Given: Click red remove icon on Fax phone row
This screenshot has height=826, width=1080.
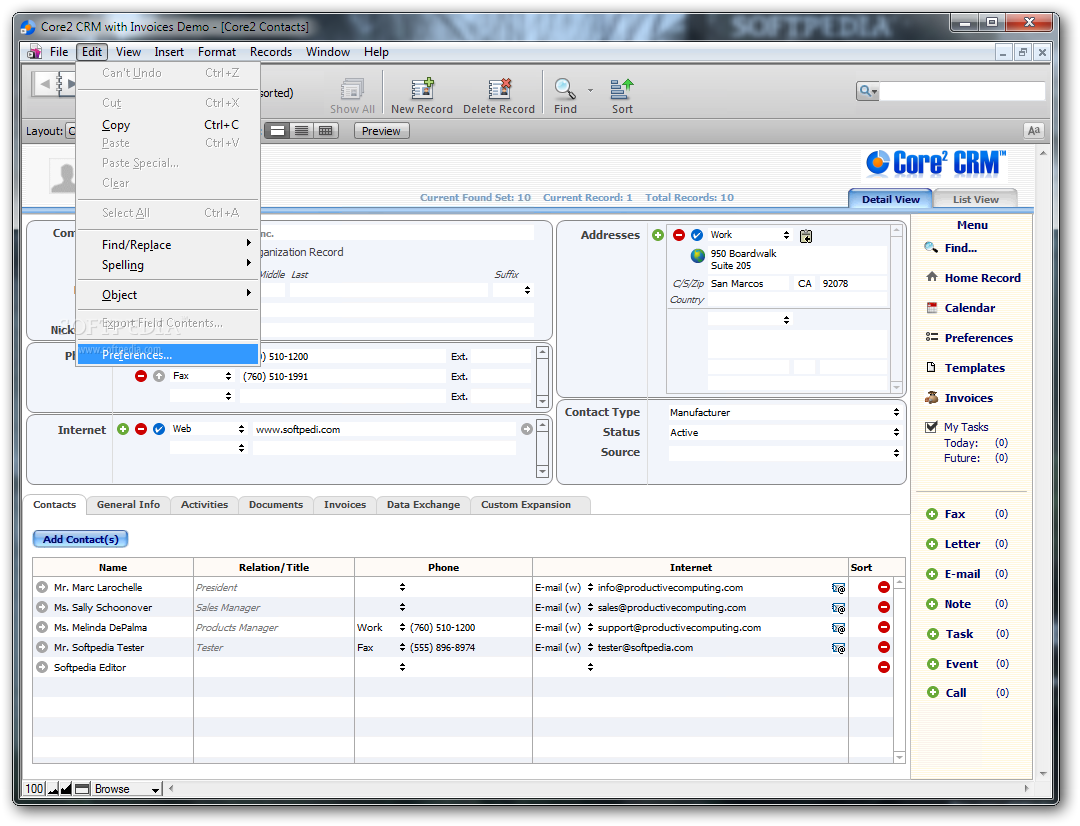Looking at the screenshot, I should coord(141,376).
